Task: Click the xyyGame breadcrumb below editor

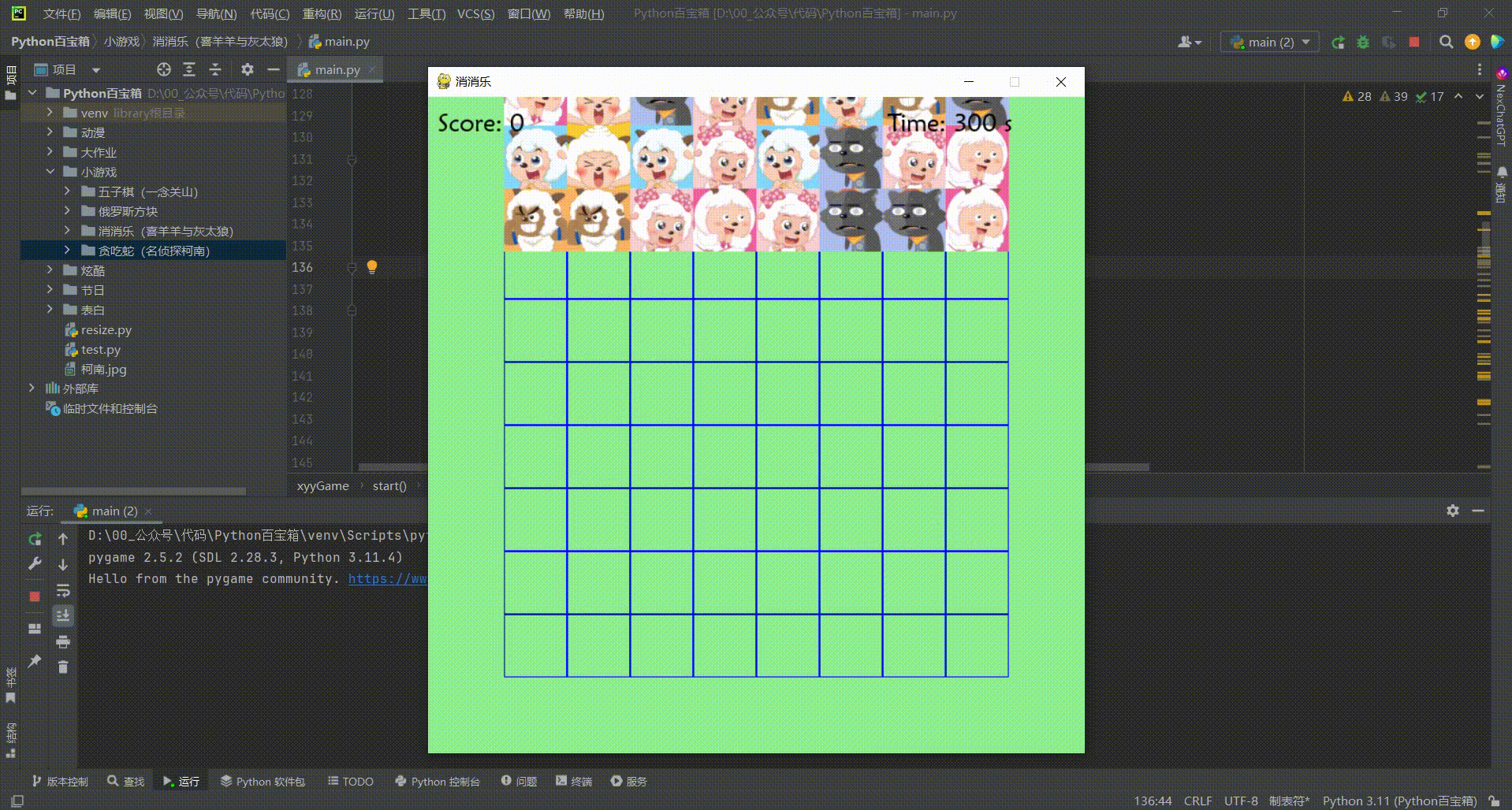Action: click(x=322, y=486)
